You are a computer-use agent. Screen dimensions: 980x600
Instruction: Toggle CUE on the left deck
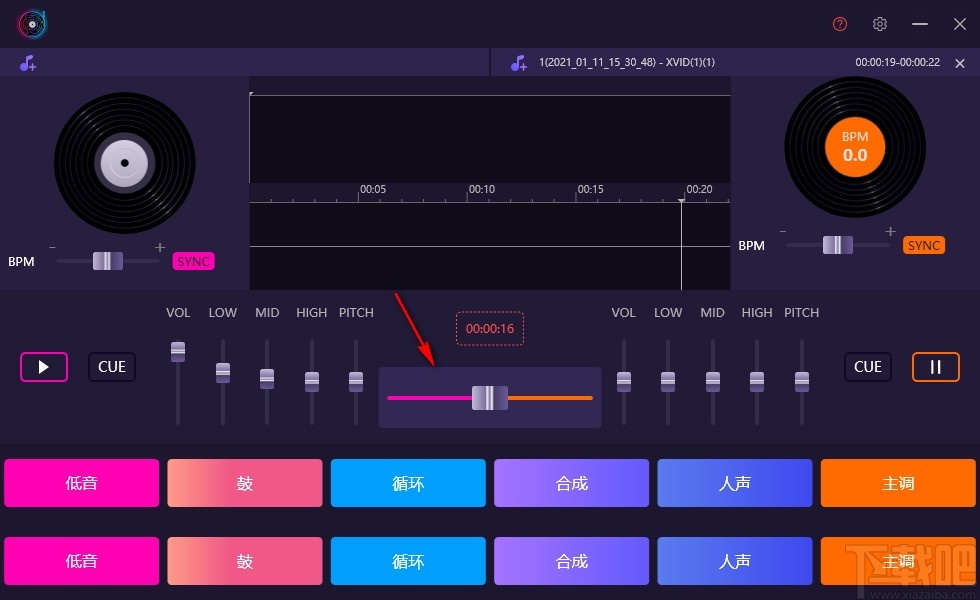(111, 367)
